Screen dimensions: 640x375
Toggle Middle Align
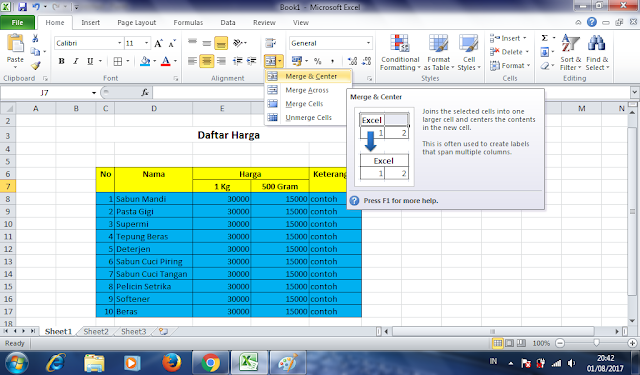pos(207,43)
